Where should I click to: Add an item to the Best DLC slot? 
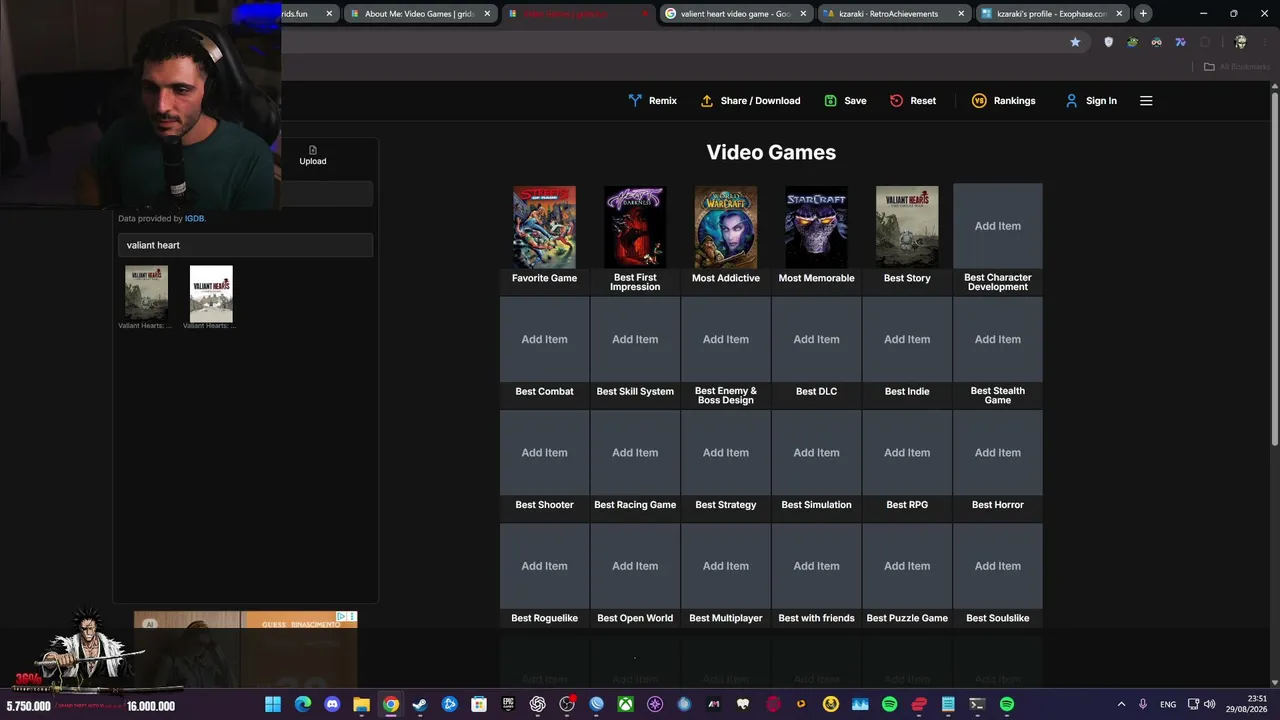coord(816,339)
